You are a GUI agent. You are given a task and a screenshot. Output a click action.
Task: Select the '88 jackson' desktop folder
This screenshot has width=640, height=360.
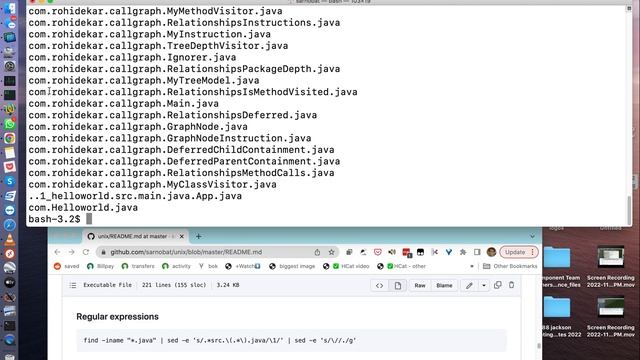click(x=560, y=317)
